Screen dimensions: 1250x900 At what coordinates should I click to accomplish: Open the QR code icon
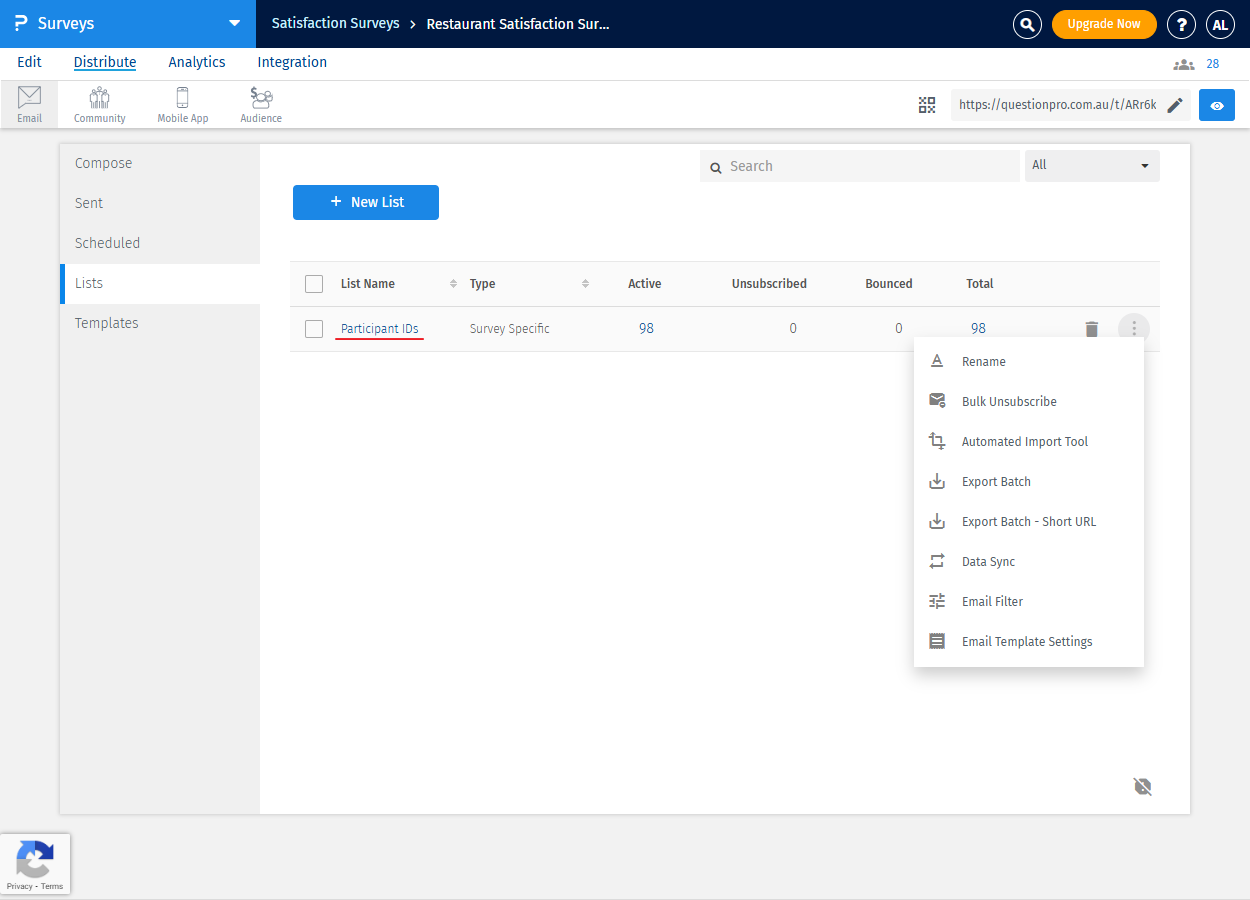[927, 105]
